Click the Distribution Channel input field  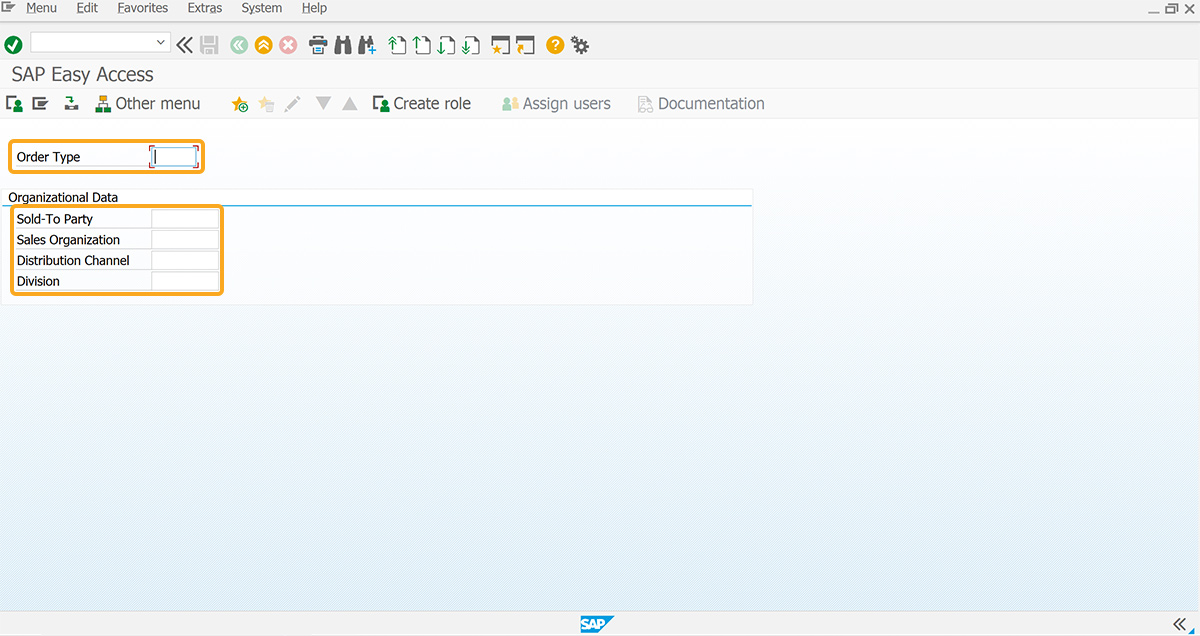185,260
